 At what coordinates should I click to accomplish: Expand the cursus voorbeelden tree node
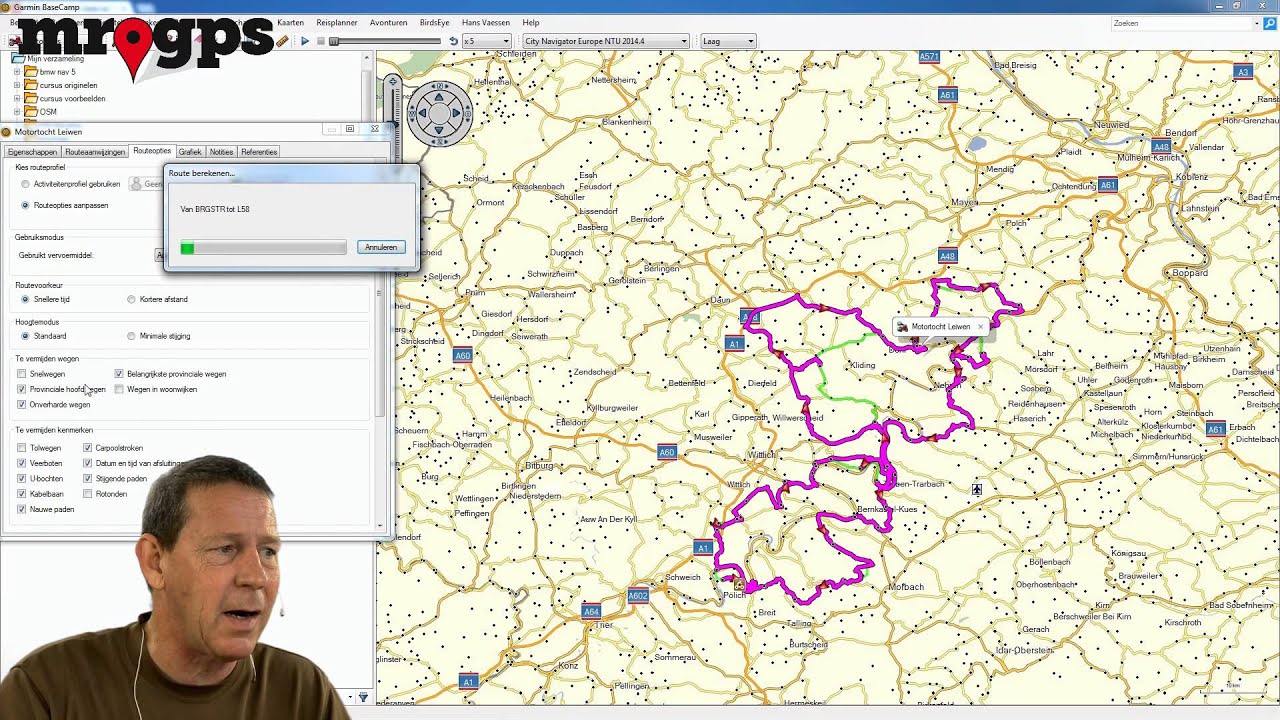pyautogui.click(x=17, y=98)
